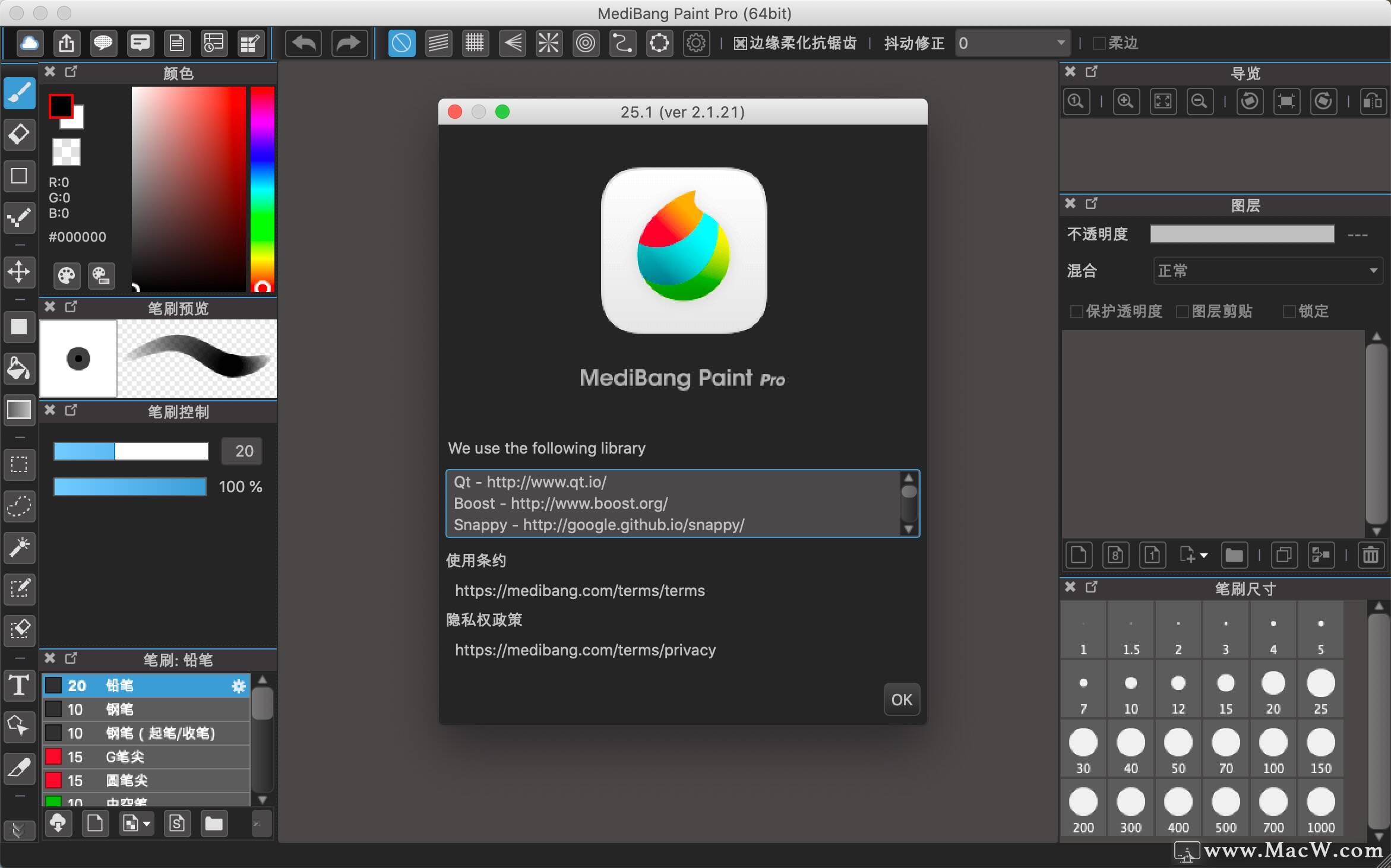Click the brush opacity 100% slider
Viewport: 1391px width, 868px height.
130,487
